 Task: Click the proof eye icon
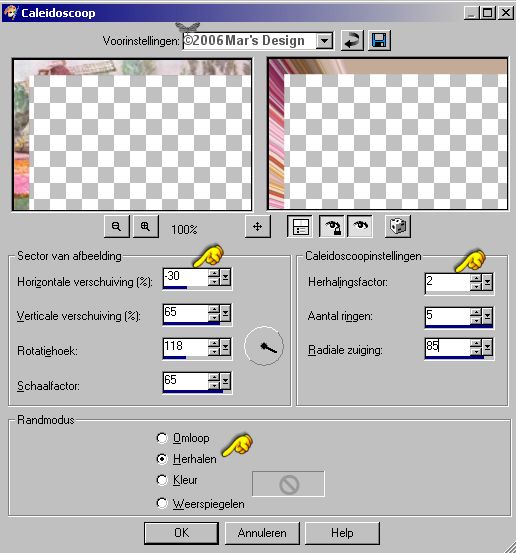360,226
